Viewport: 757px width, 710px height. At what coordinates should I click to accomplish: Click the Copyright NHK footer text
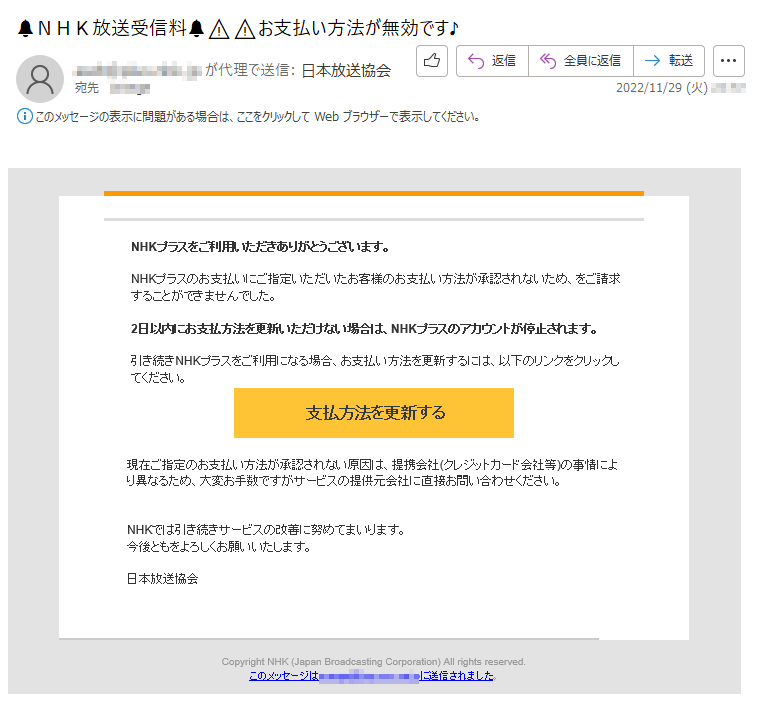click(x=373, y=662)
